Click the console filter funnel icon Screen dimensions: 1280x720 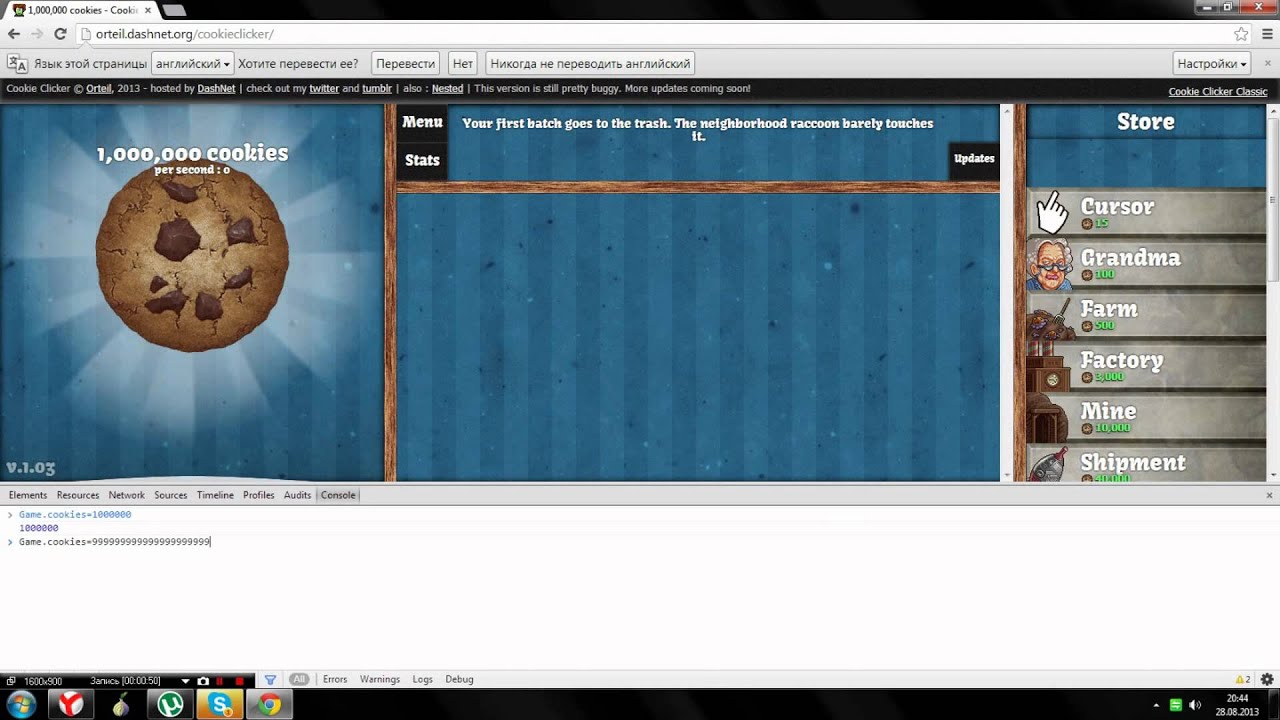click(x=270, y=679)
